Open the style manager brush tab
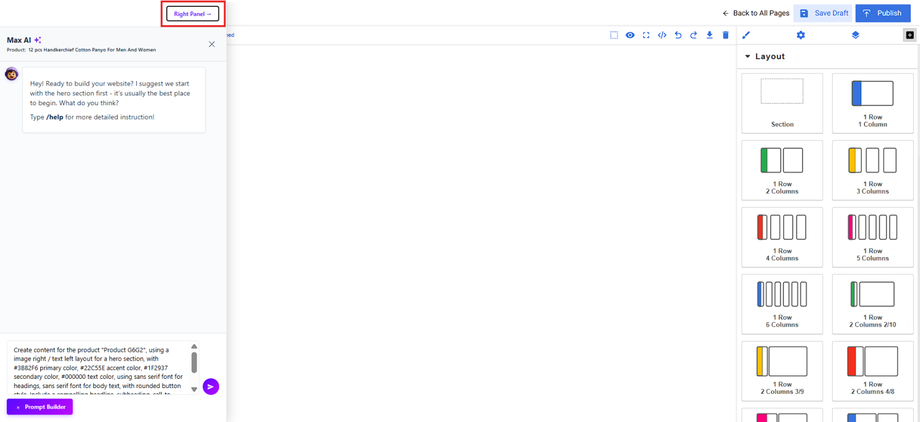The image size is (920, 422). click(746, 35)
